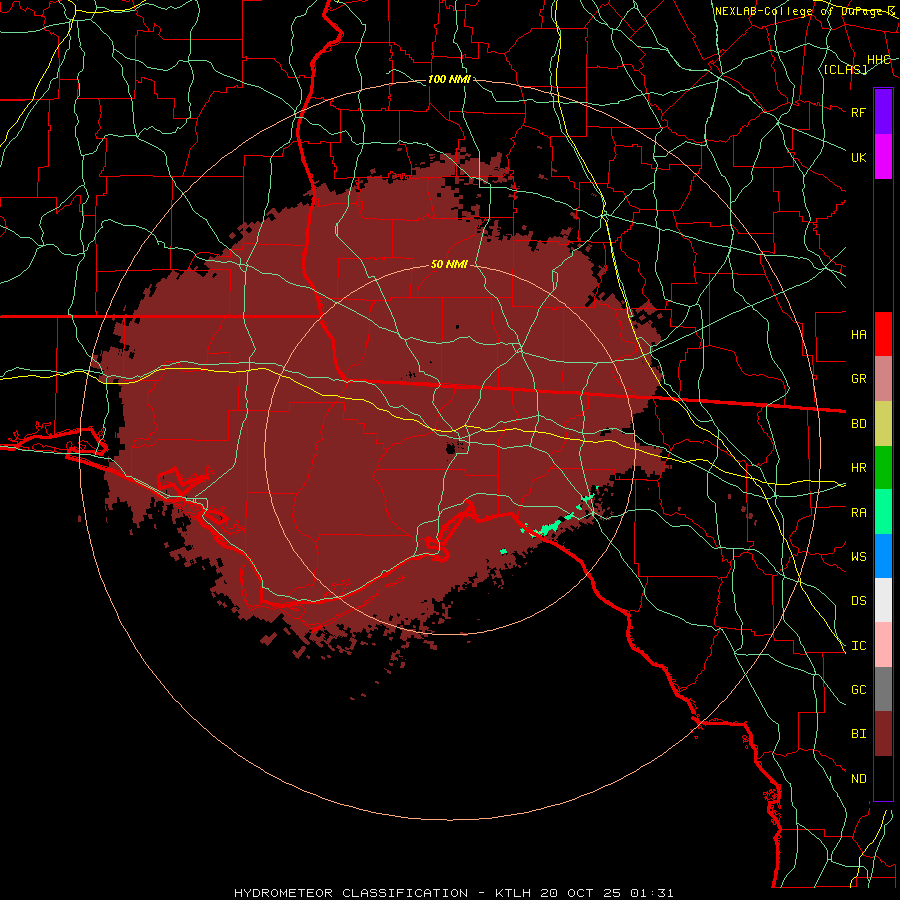Click the HYDROMETEOR CLASSIFICATION title text
Screen dimensions: 900x900
tap(351, 893)
